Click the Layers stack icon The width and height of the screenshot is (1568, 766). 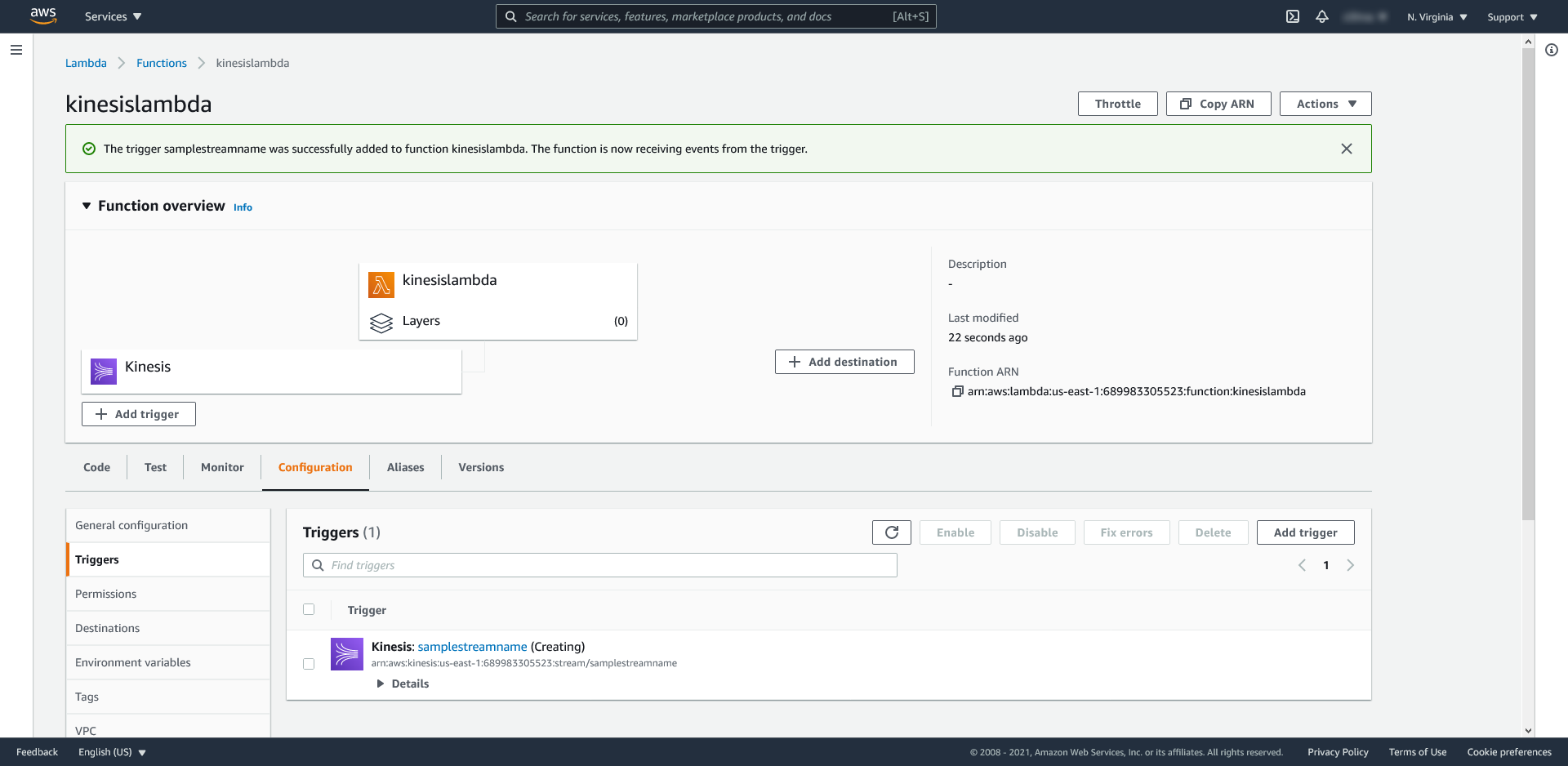(381, 323)
